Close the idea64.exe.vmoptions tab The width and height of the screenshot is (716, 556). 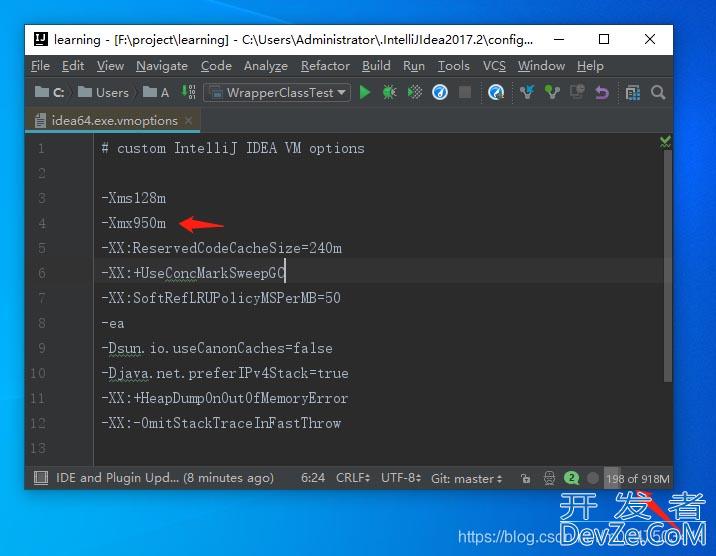(x=188, y=121)
